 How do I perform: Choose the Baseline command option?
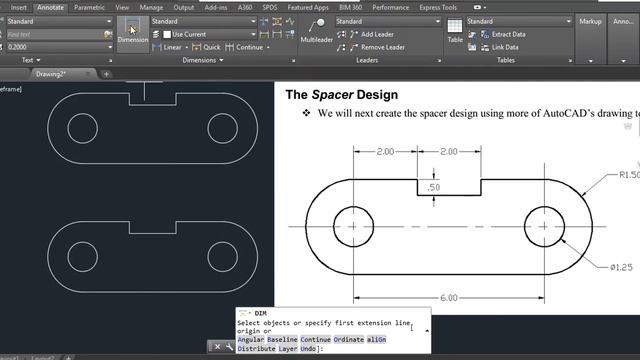tap(282, 340)
